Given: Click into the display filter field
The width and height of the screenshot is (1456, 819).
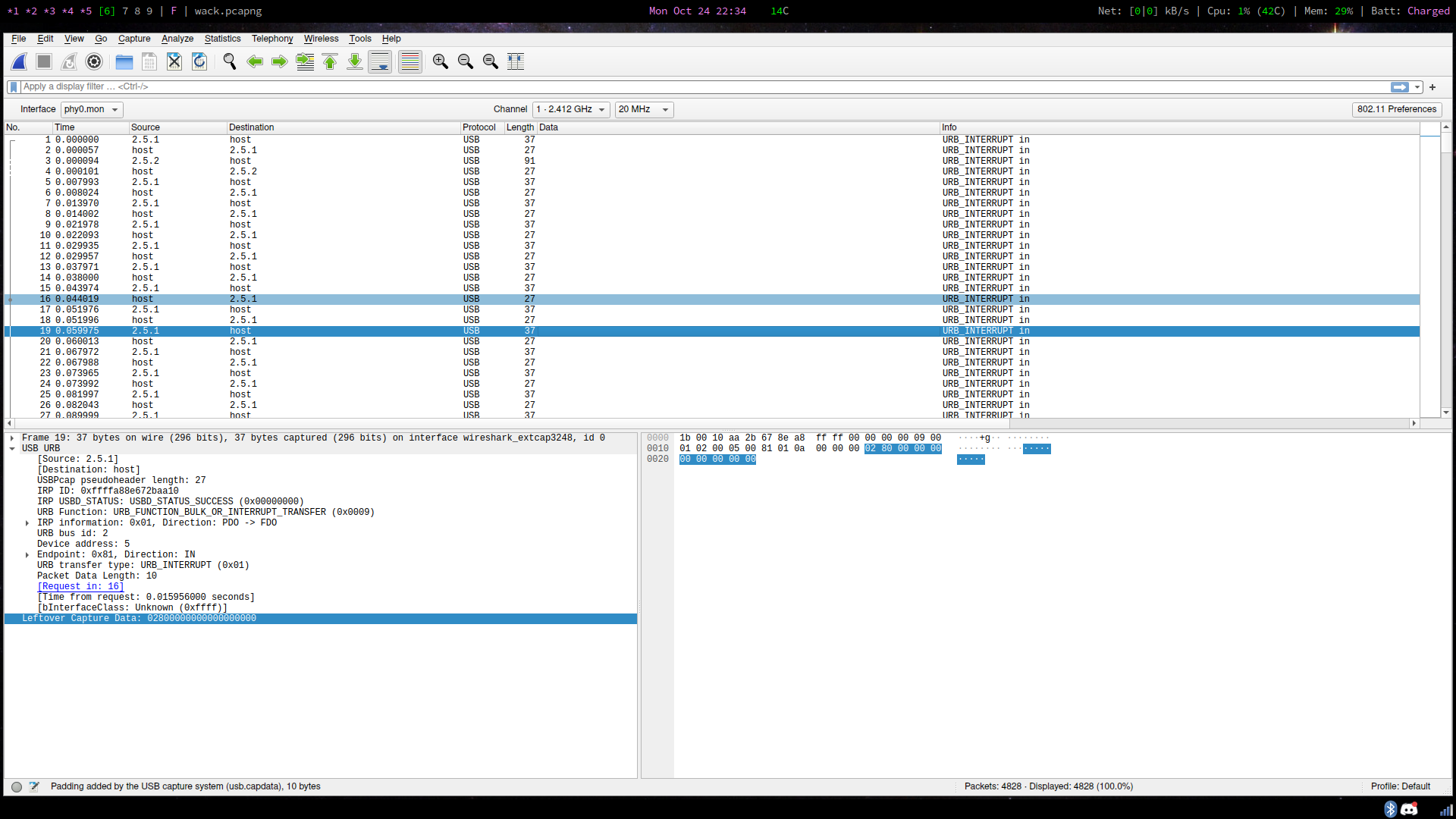Looking at the screenshot, I should coord(701,87).
